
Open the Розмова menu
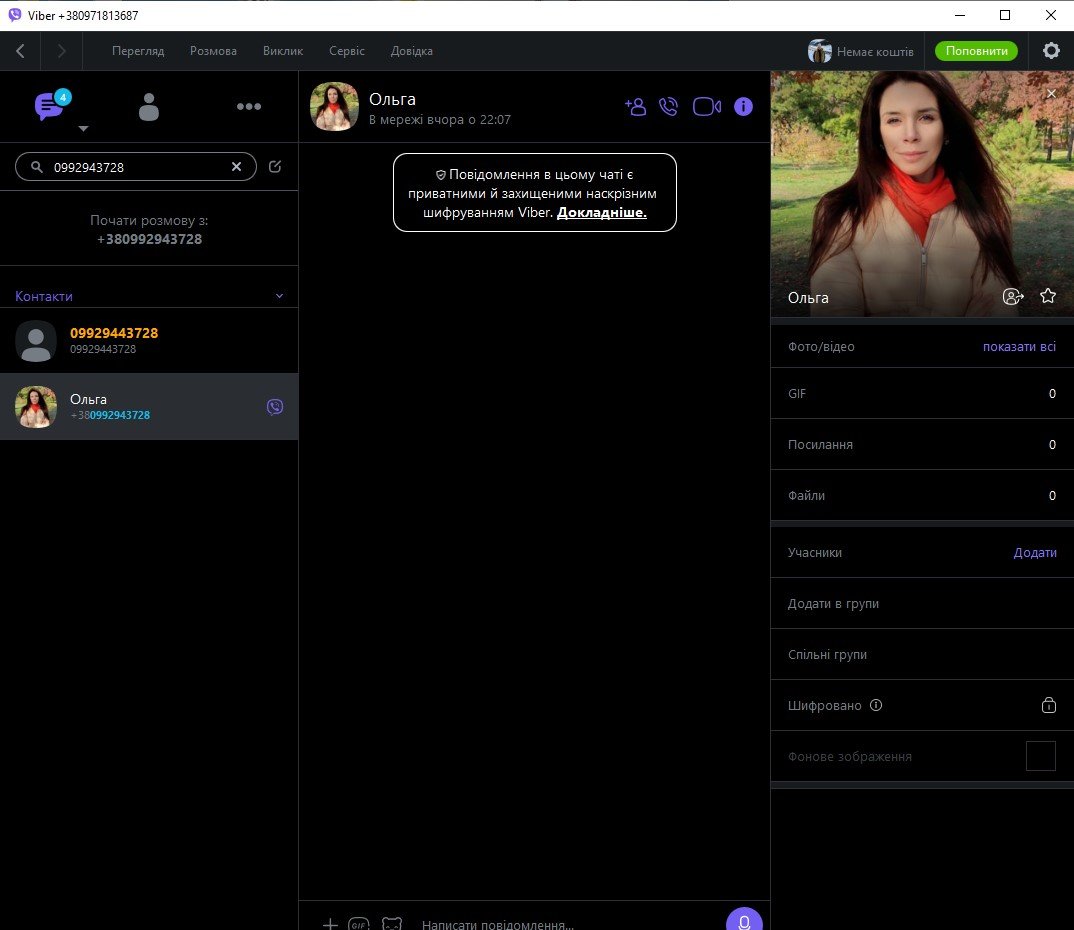[213, 51]
